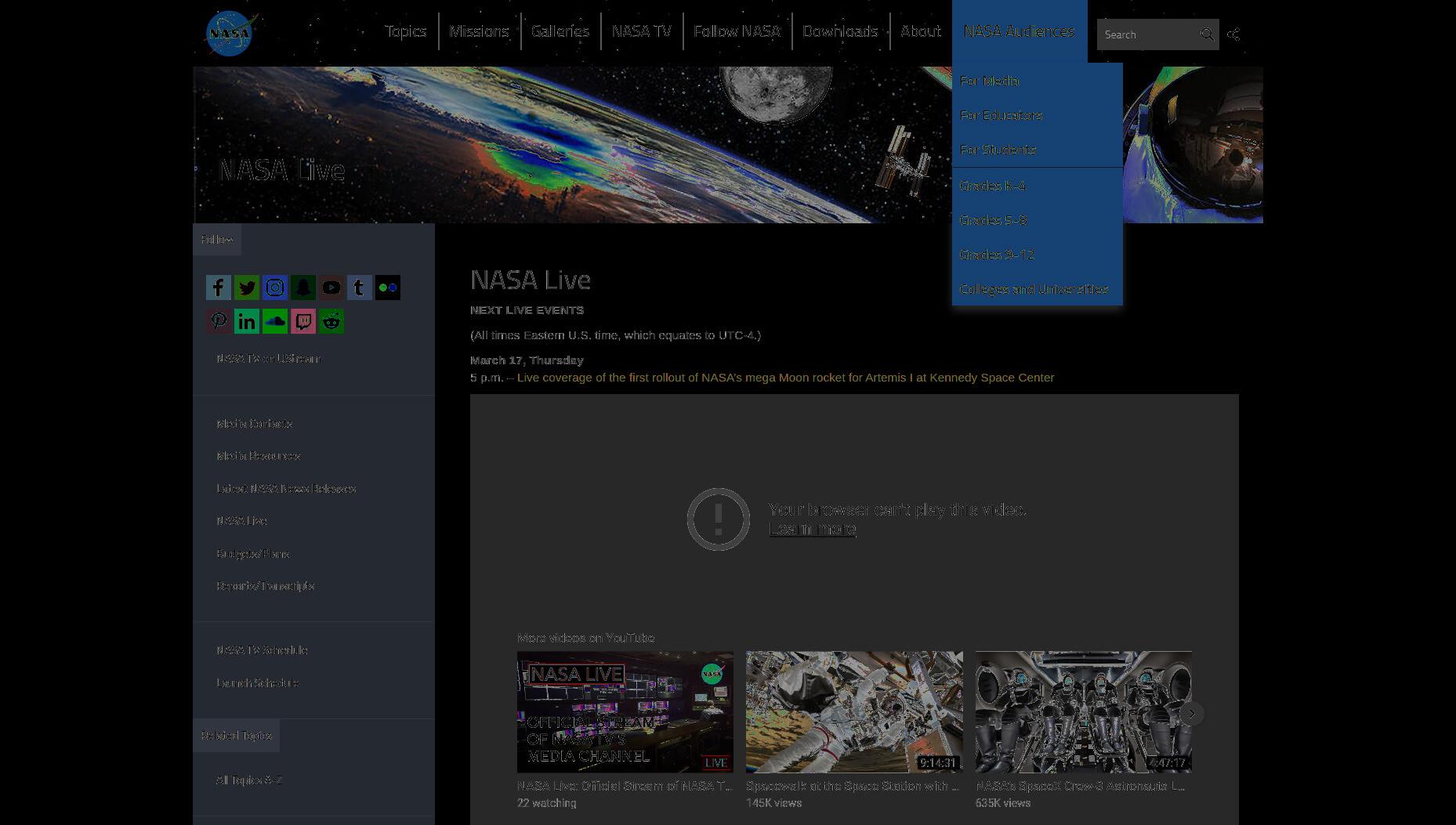Open NASA's Reddit icon
This screenshot has width=1456, height=825.
pos(331,321)
